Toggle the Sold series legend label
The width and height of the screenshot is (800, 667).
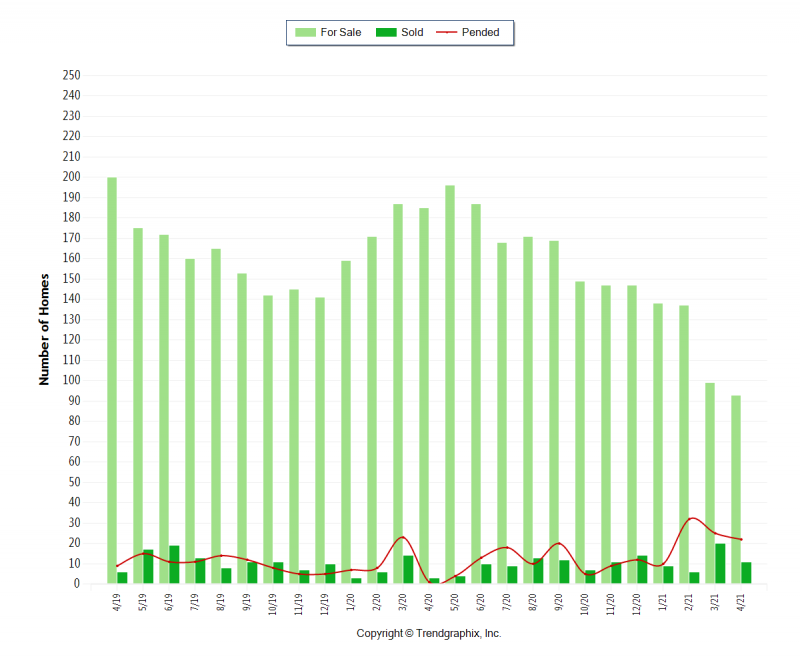pos(412,33)
